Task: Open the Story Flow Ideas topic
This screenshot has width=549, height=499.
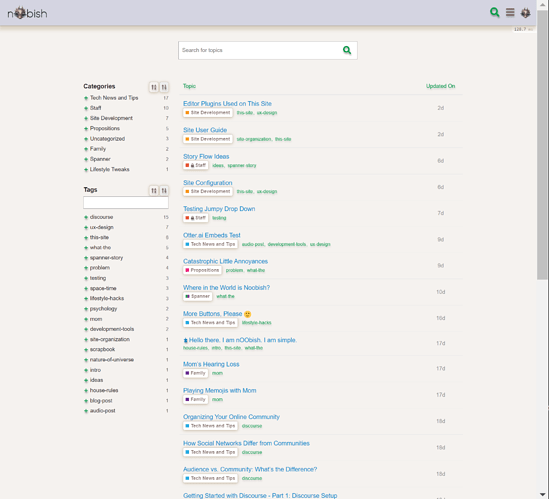Action: tap(206, 156)
